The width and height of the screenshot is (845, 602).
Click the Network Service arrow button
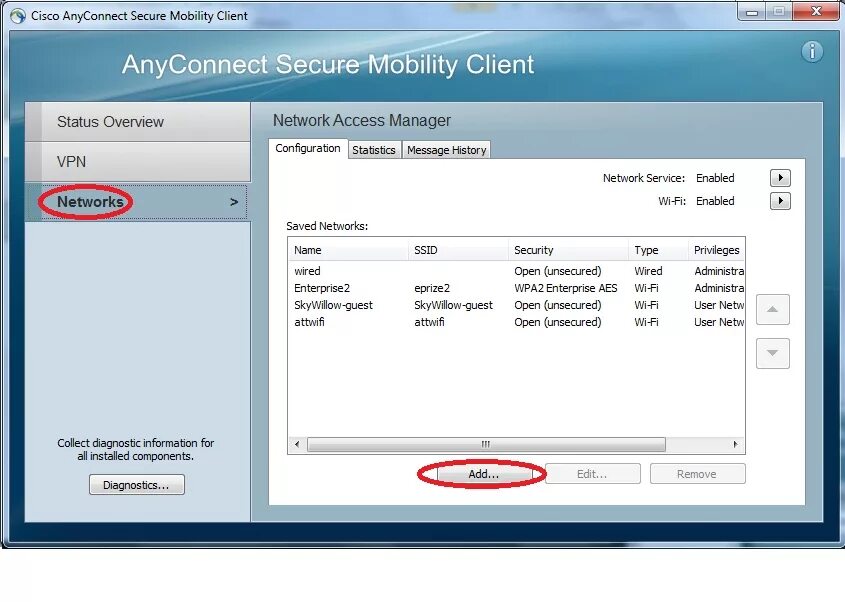coord(780,178)
